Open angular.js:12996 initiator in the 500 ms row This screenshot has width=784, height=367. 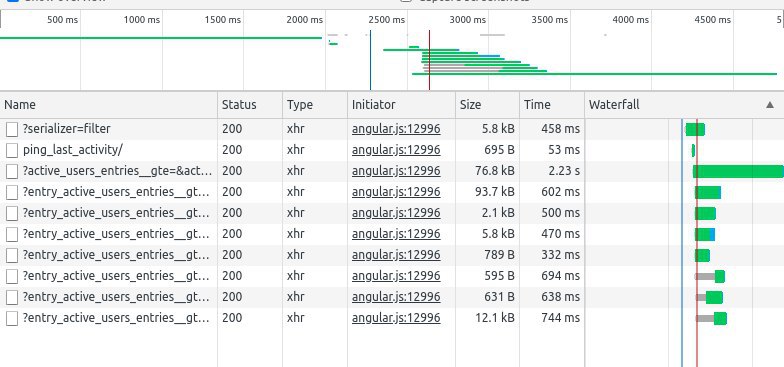coord(396,213)
